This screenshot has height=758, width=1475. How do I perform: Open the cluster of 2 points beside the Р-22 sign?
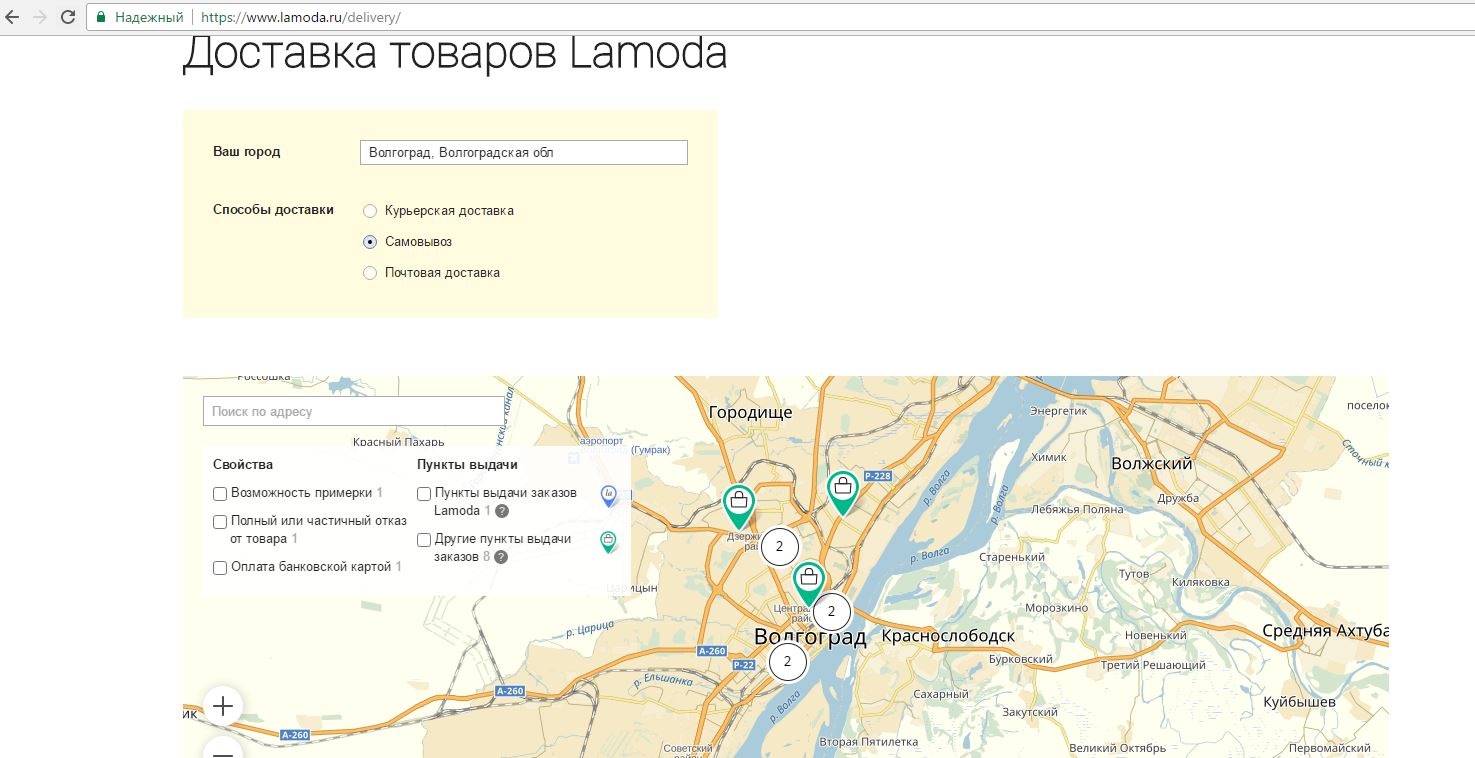(x=787, y=661)
